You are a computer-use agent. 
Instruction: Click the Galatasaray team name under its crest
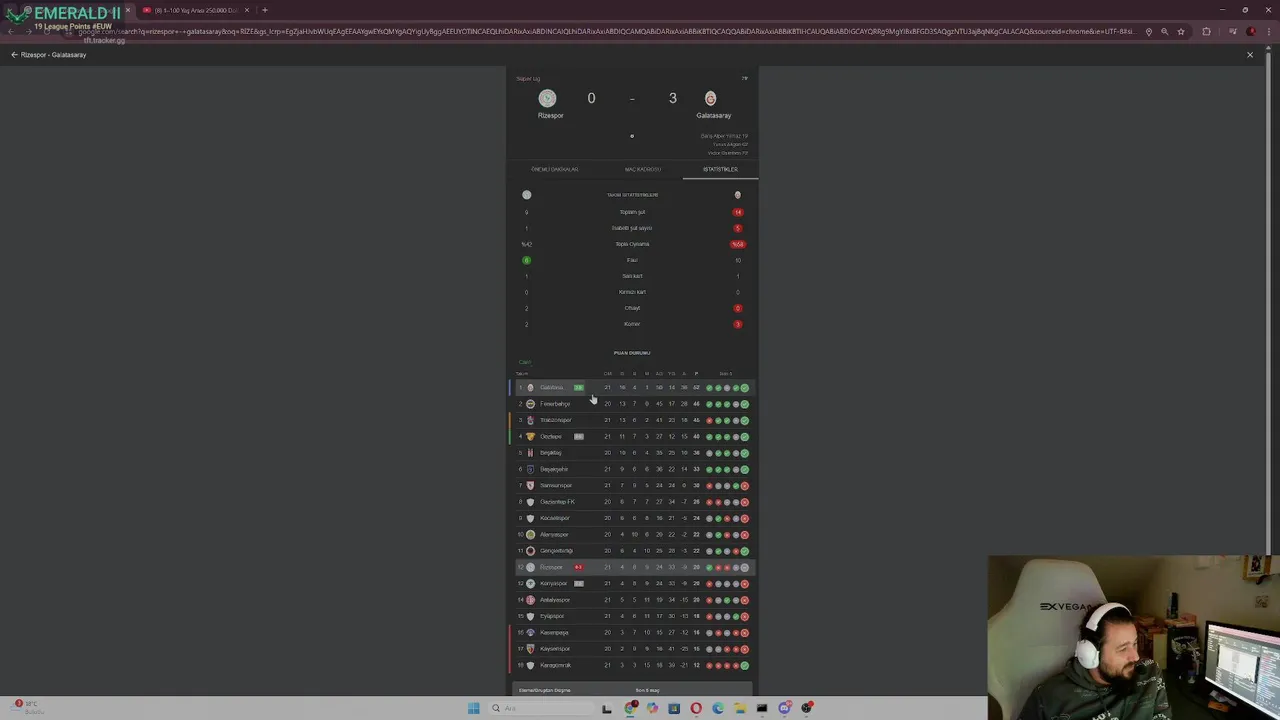[713, 115]
